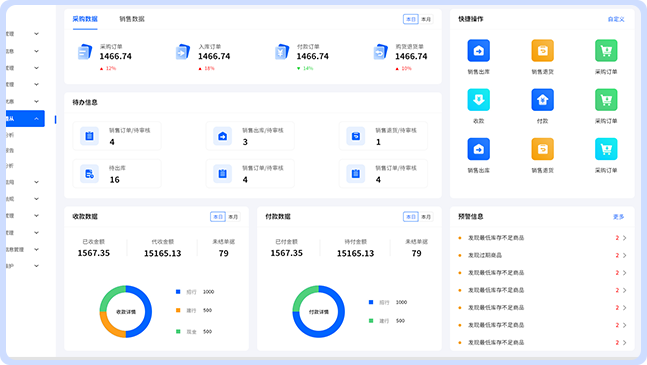Click the 自定义 link in 快捷操作

pos(616,19)
